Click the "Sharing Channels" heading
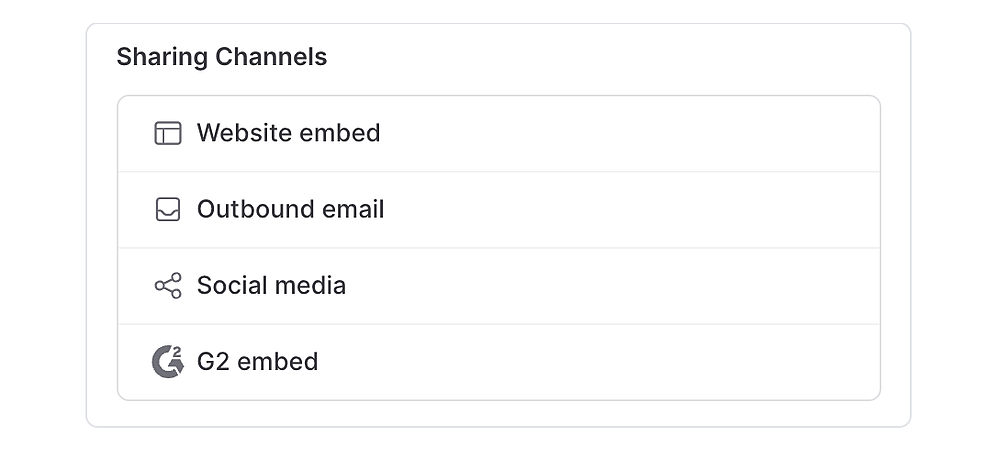The height and width of the screenshot is (460, 998). tap(221, 57)
